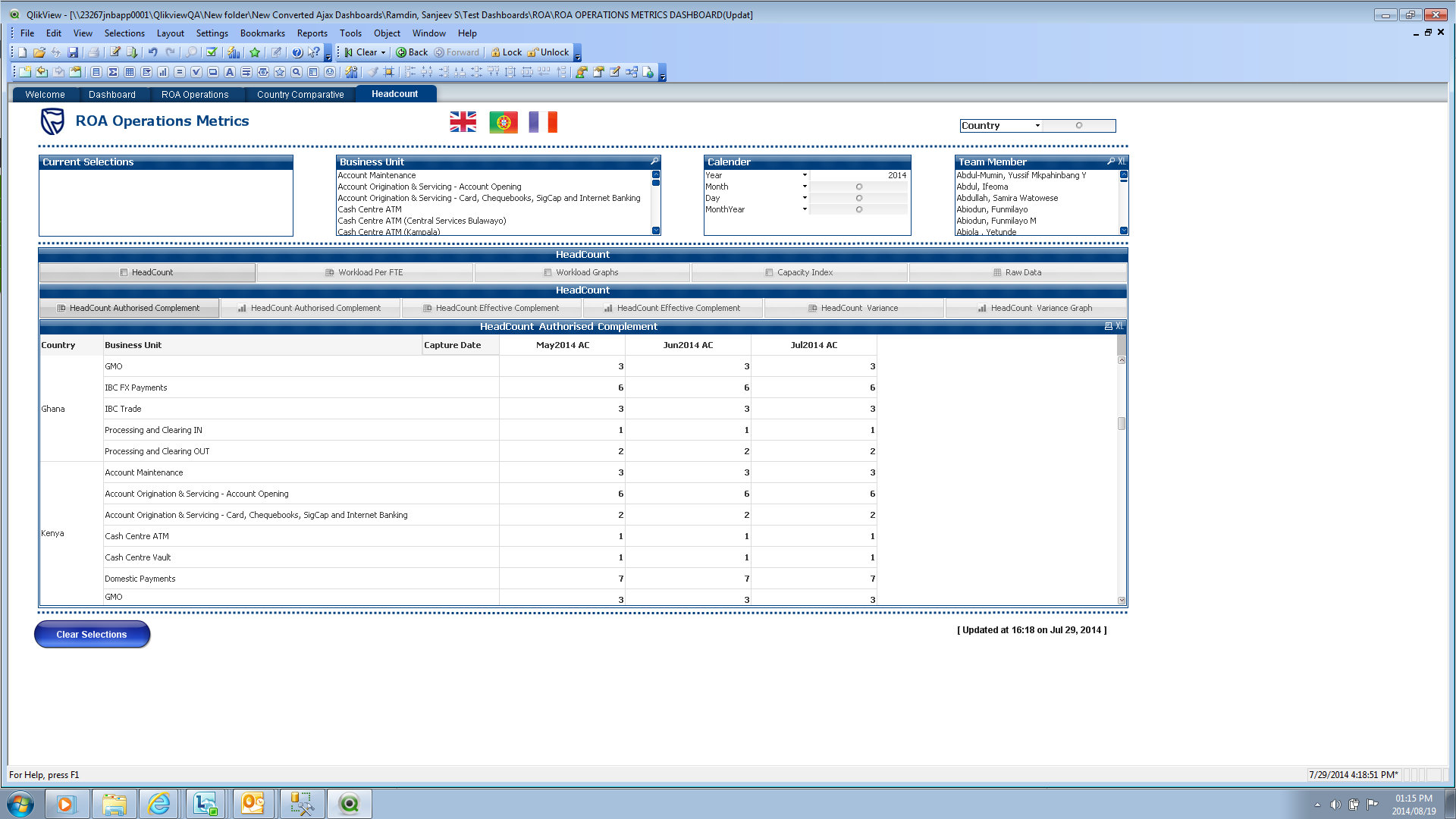Click the Create Search Object magnifier icon
This screenshot has width=1456, height=819.
click(297, 72)
